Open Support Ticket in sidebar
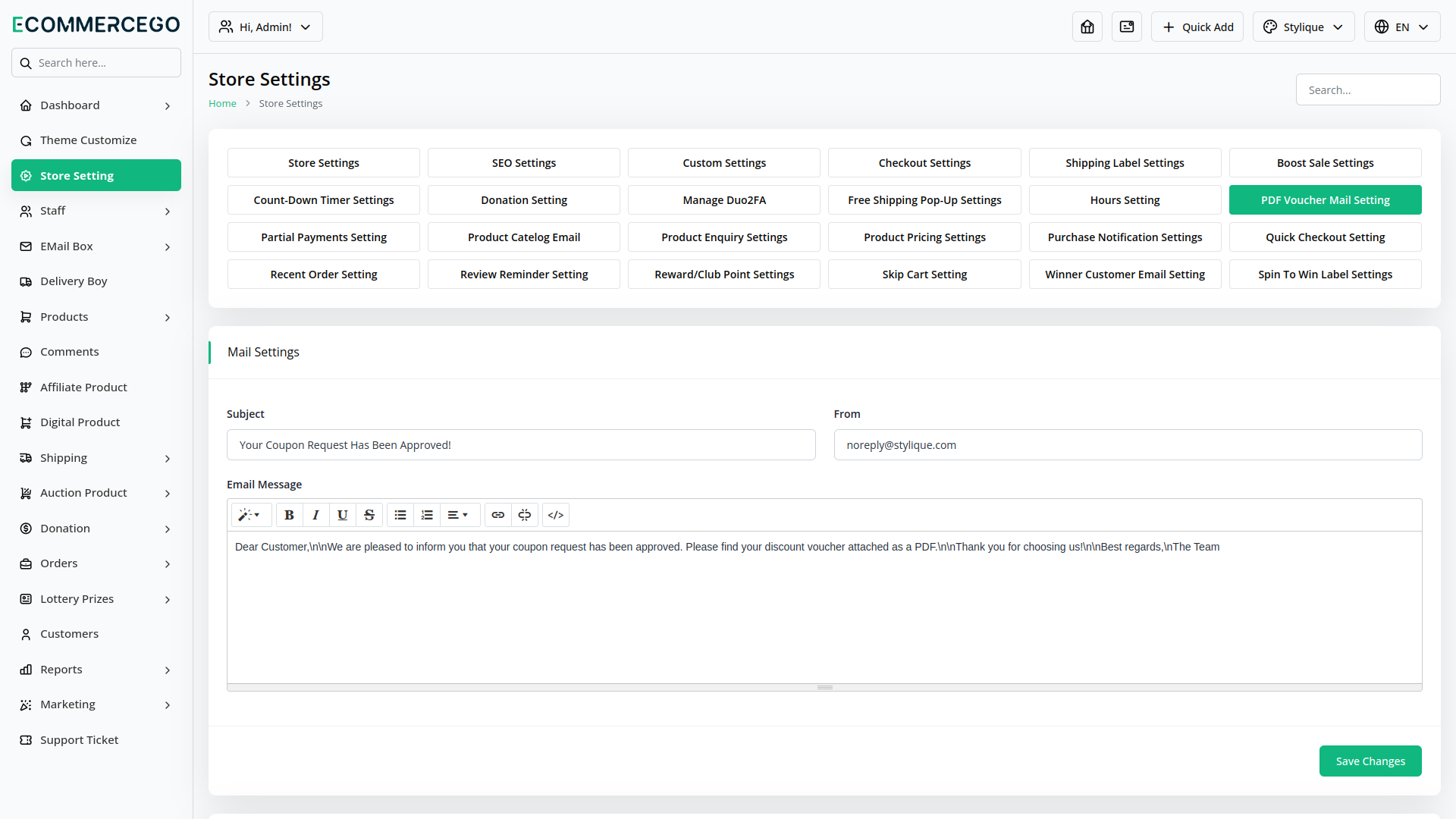Viewport: 1456px width, 819px height. pos(96,740)
